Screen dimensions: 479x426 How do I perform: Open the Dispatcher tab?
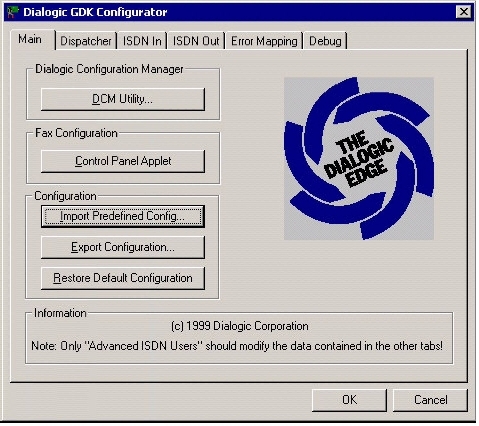86,41
